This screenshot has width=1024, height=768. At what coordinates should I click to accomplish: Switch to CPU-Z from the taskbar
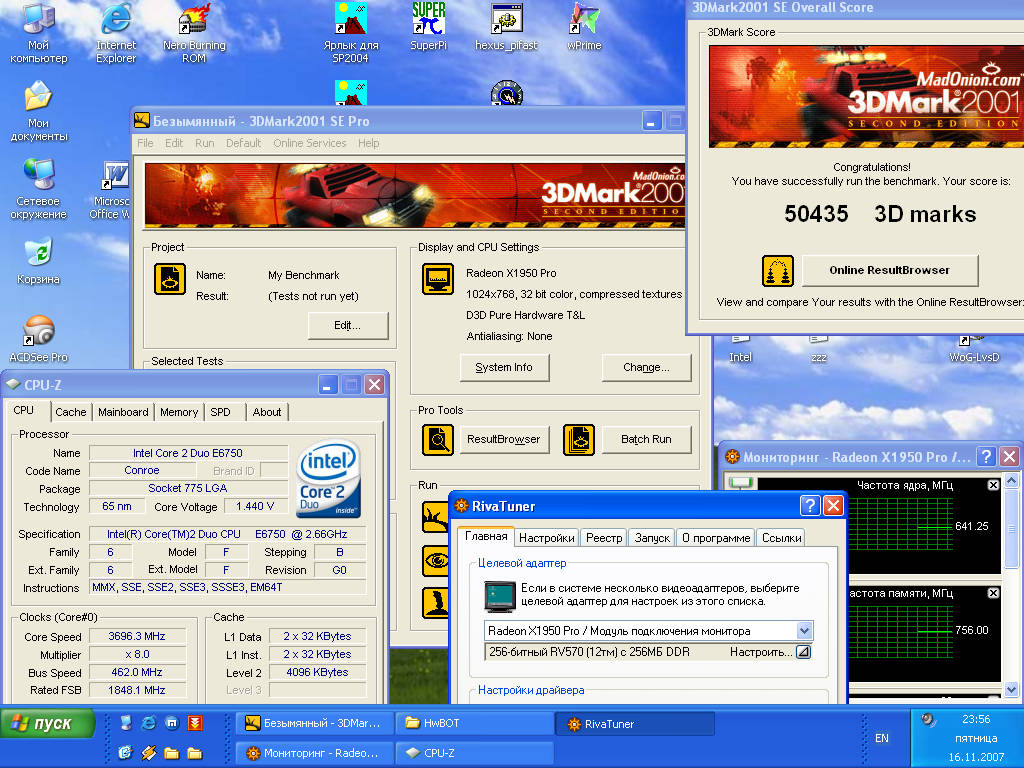click(475, 752)
